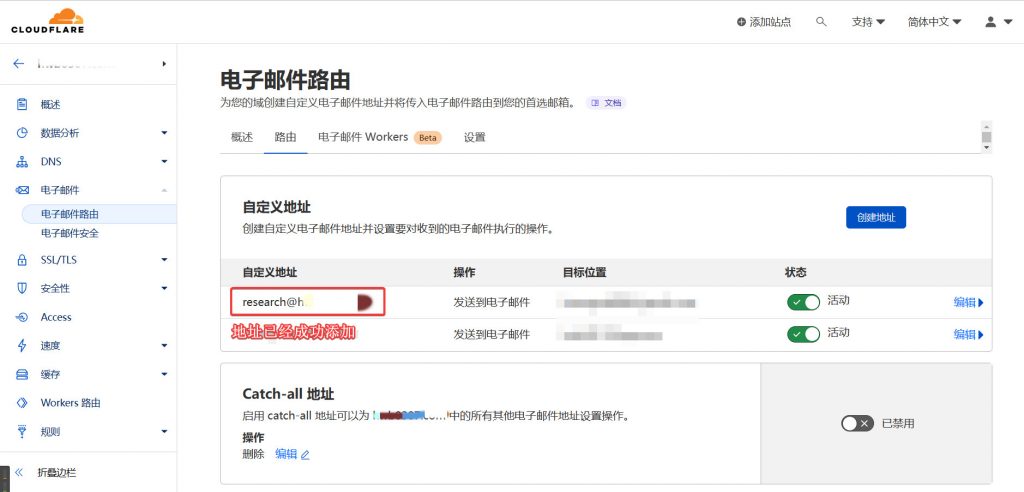
Task: Click the 创建地址 button
Action: tap(876, 218)
